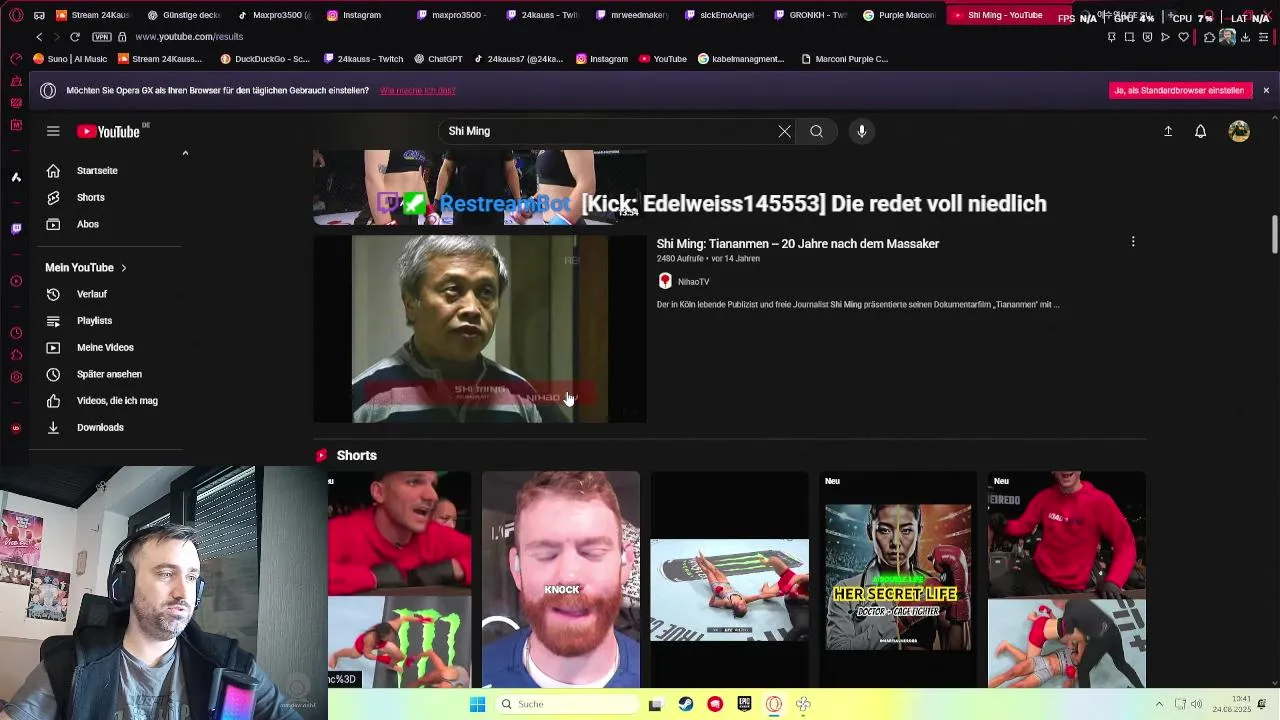Open the volume control in system tray
1280x720 pixels.
tap(1197, 704)
